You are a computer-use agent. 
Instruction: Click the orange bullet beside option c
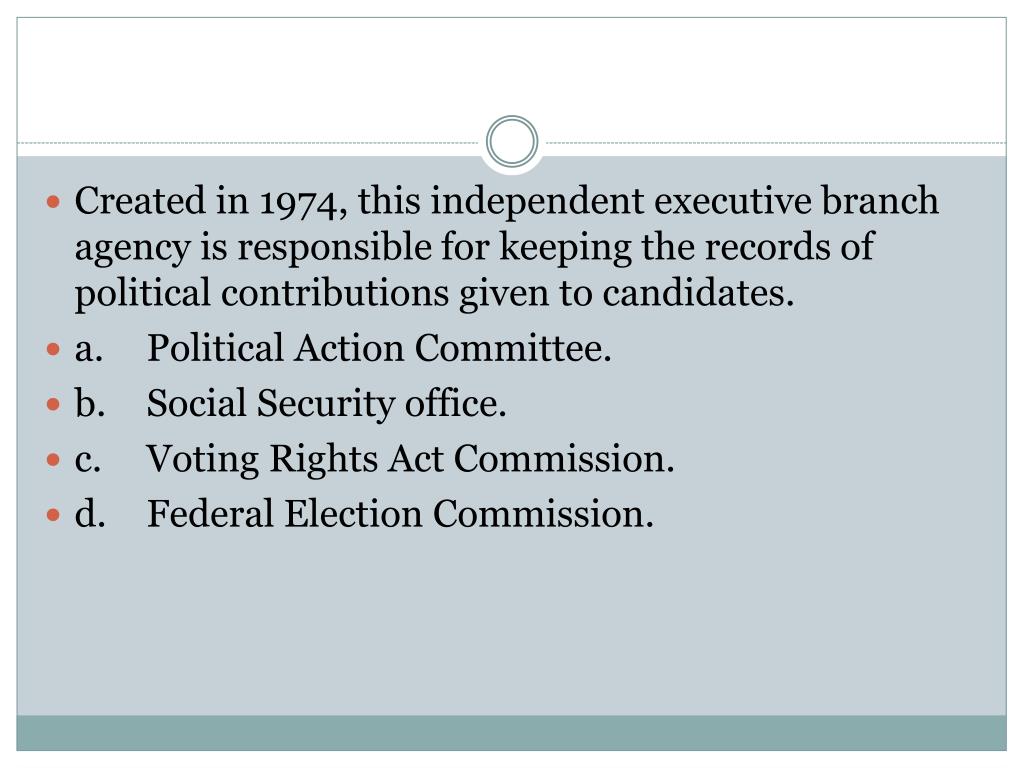[54, 460]
